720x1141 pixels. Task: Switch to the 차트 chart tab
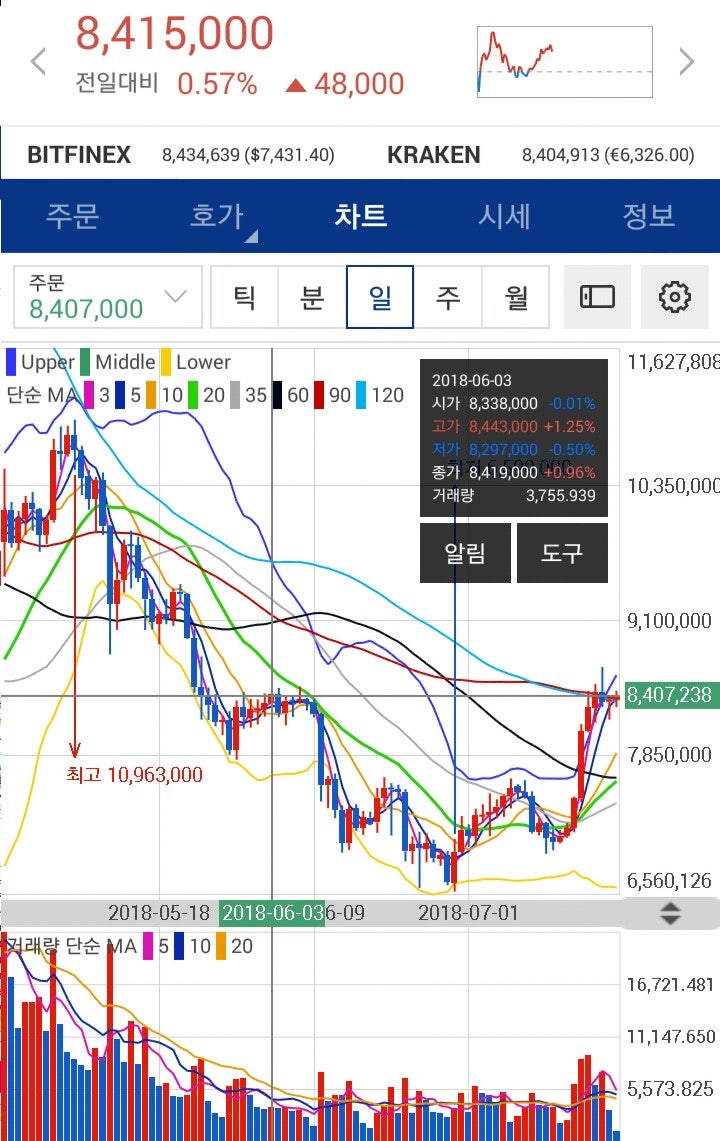click(360, 216)
